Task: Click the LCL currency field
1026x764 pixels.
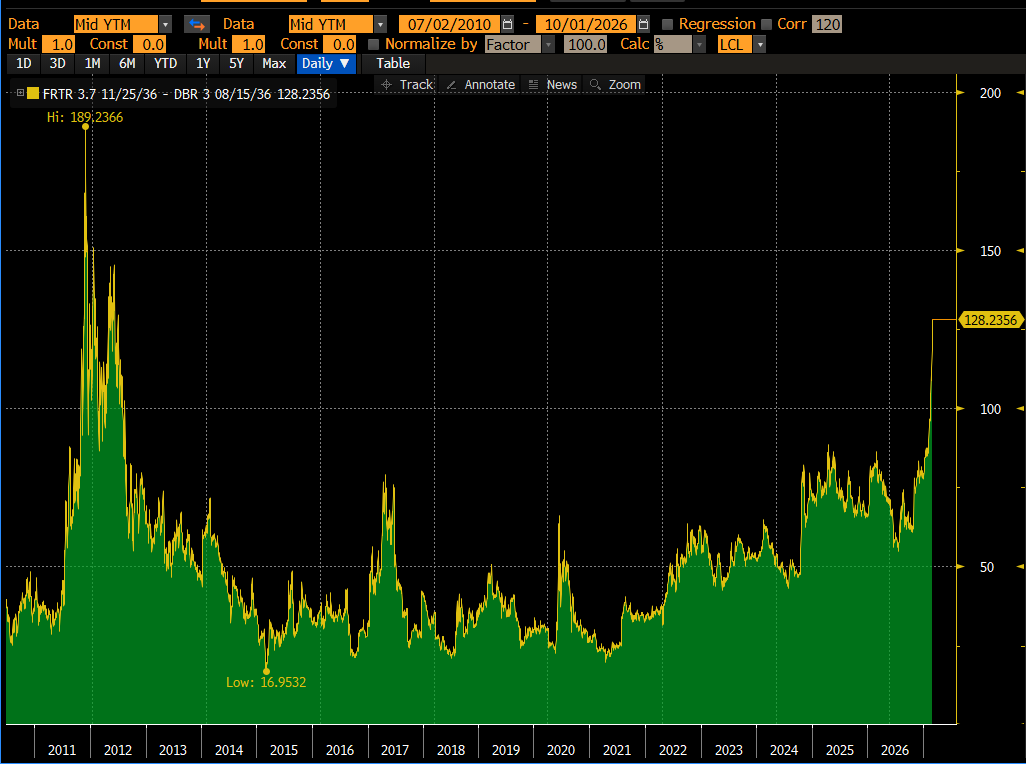Action: (x=735, y=44)
